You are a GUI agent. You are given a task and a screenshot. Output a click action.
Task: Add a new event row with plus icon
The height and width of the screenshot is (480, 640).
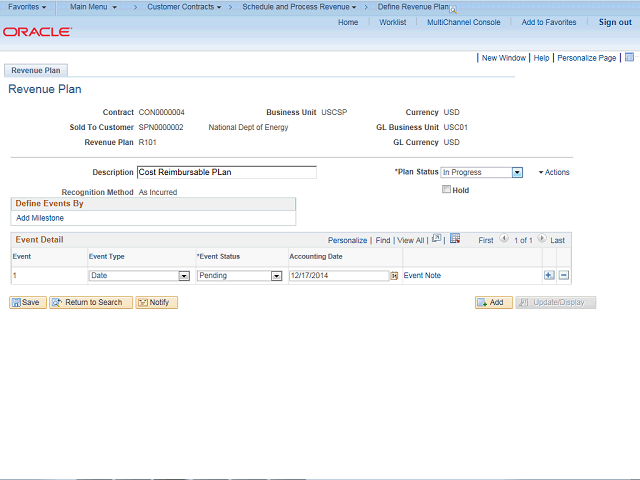549,276
